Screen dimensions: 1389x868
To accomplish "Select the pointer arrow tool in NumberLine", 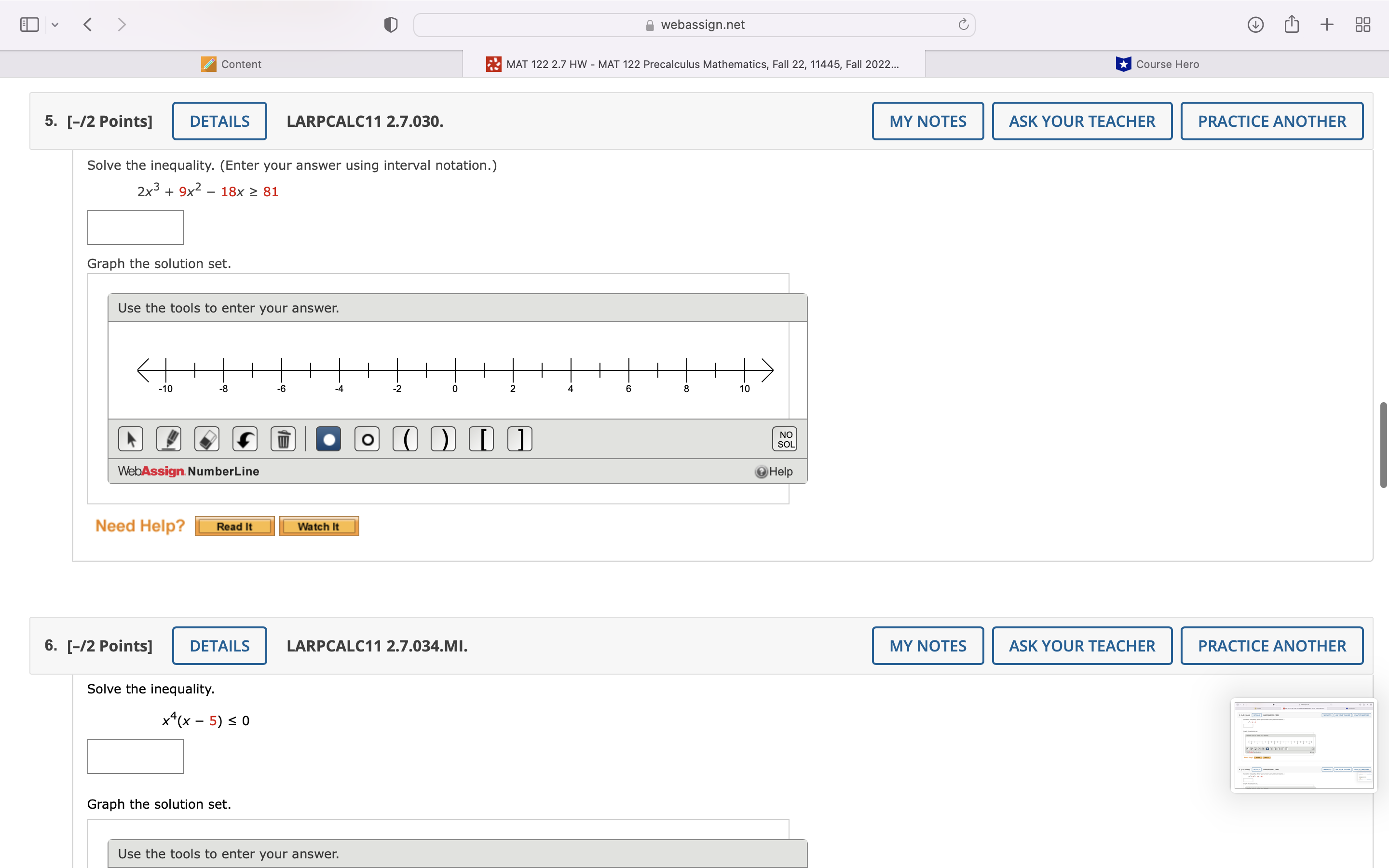I will coord(131,439).
